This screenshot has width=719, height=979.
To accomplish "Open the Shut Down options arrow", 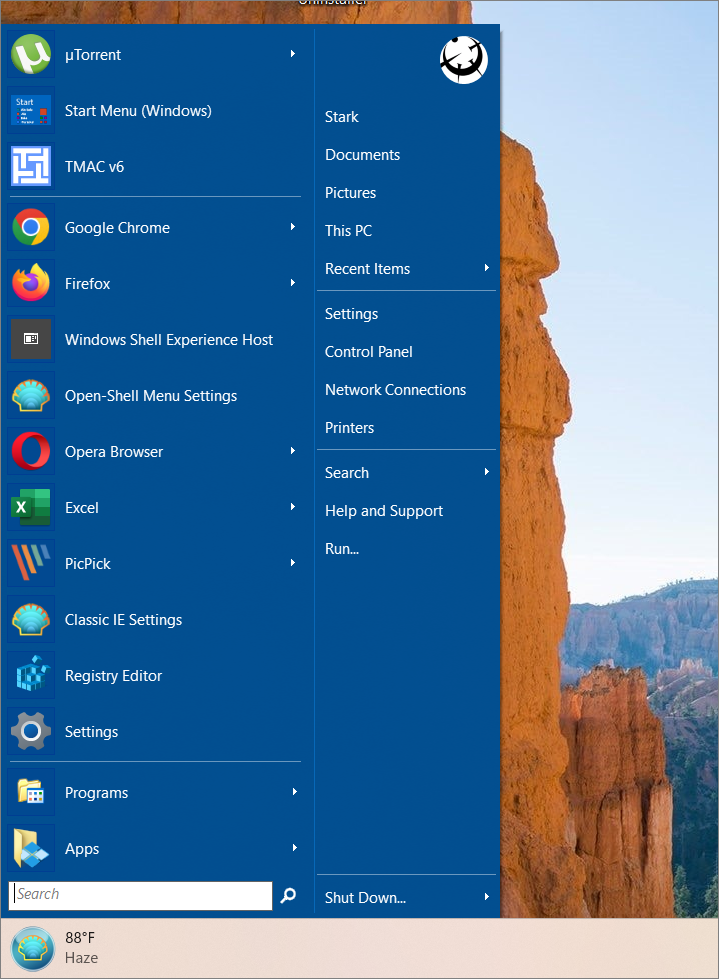I will 487,897.
